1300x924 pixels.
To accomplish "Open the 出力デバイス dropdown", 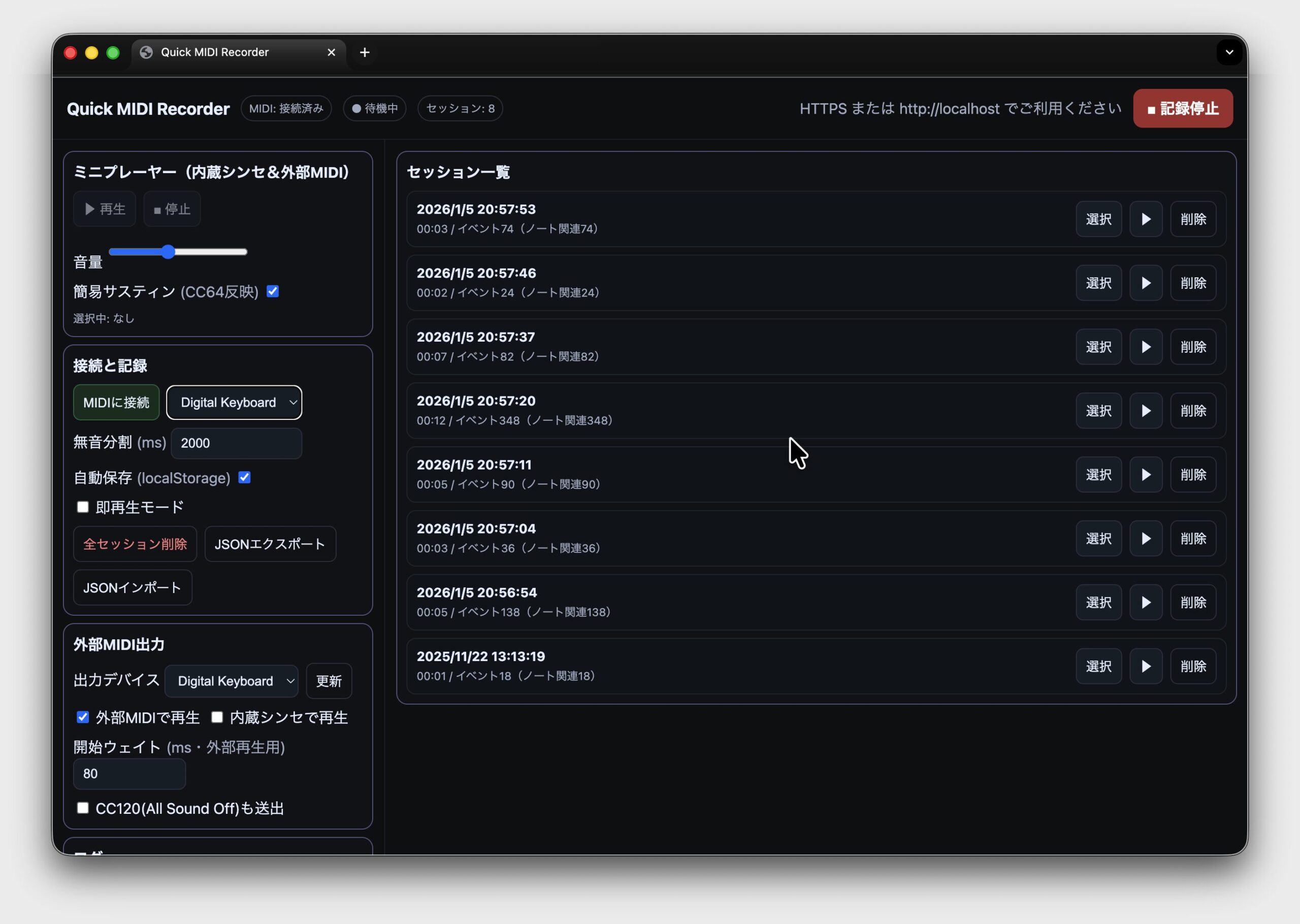I will coord(231,681).
